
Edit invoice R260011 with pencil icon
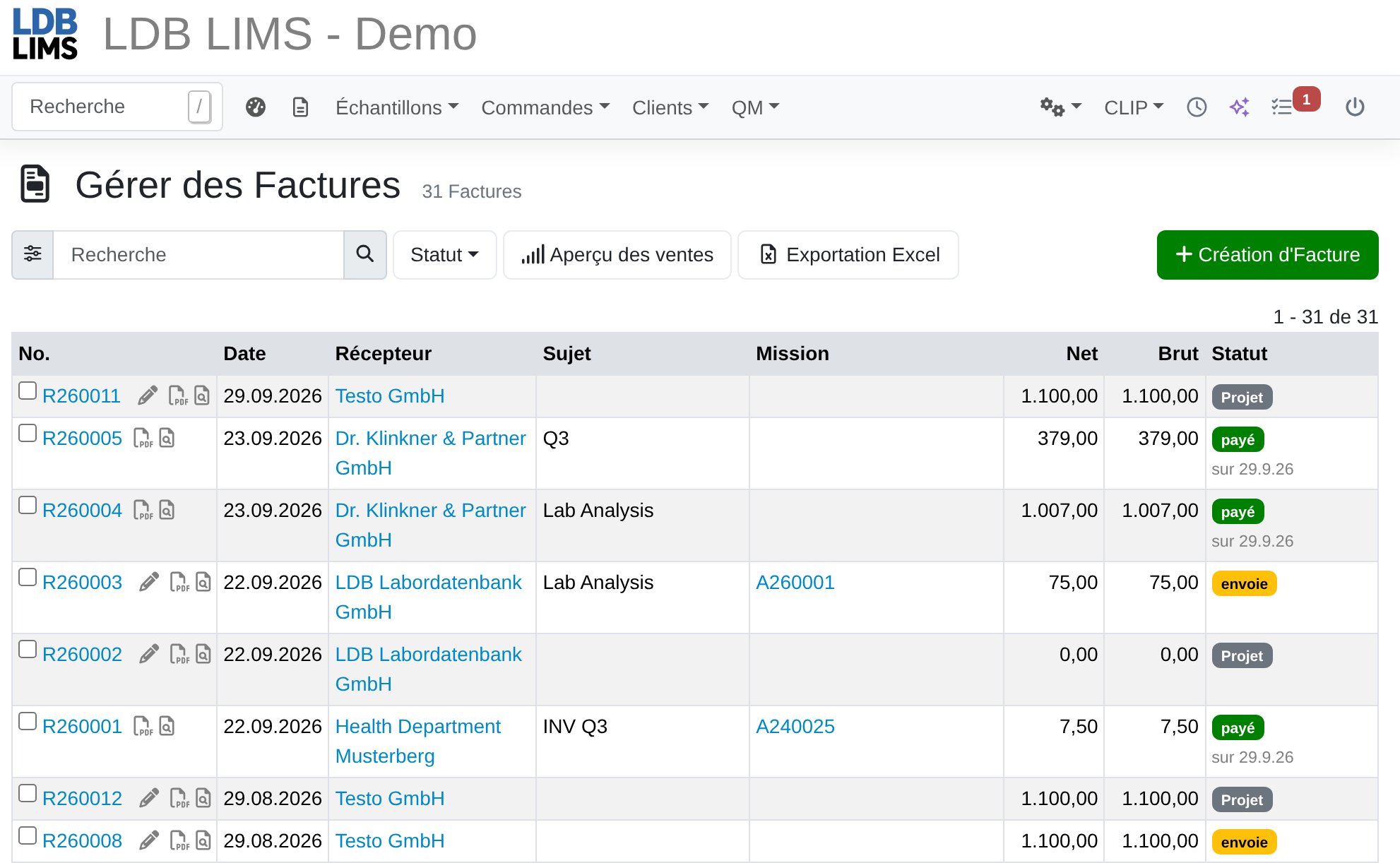pyautogui.click(x=148, y=396)
